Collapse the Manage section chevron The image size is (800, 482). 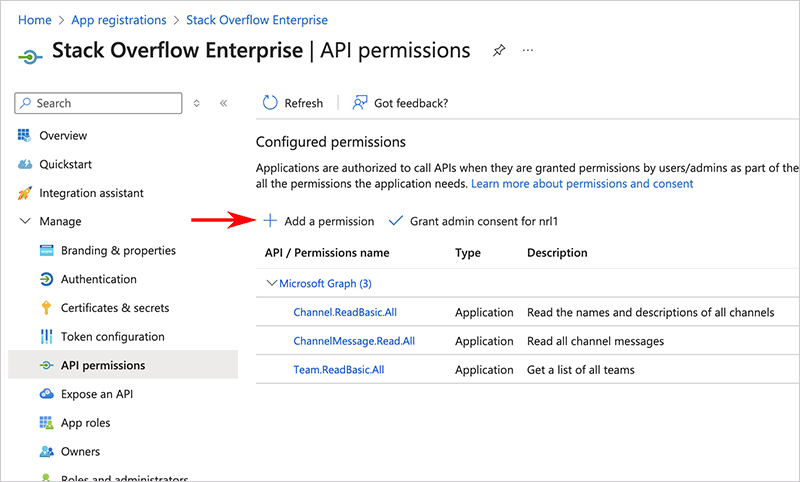(x=26, y=221)
